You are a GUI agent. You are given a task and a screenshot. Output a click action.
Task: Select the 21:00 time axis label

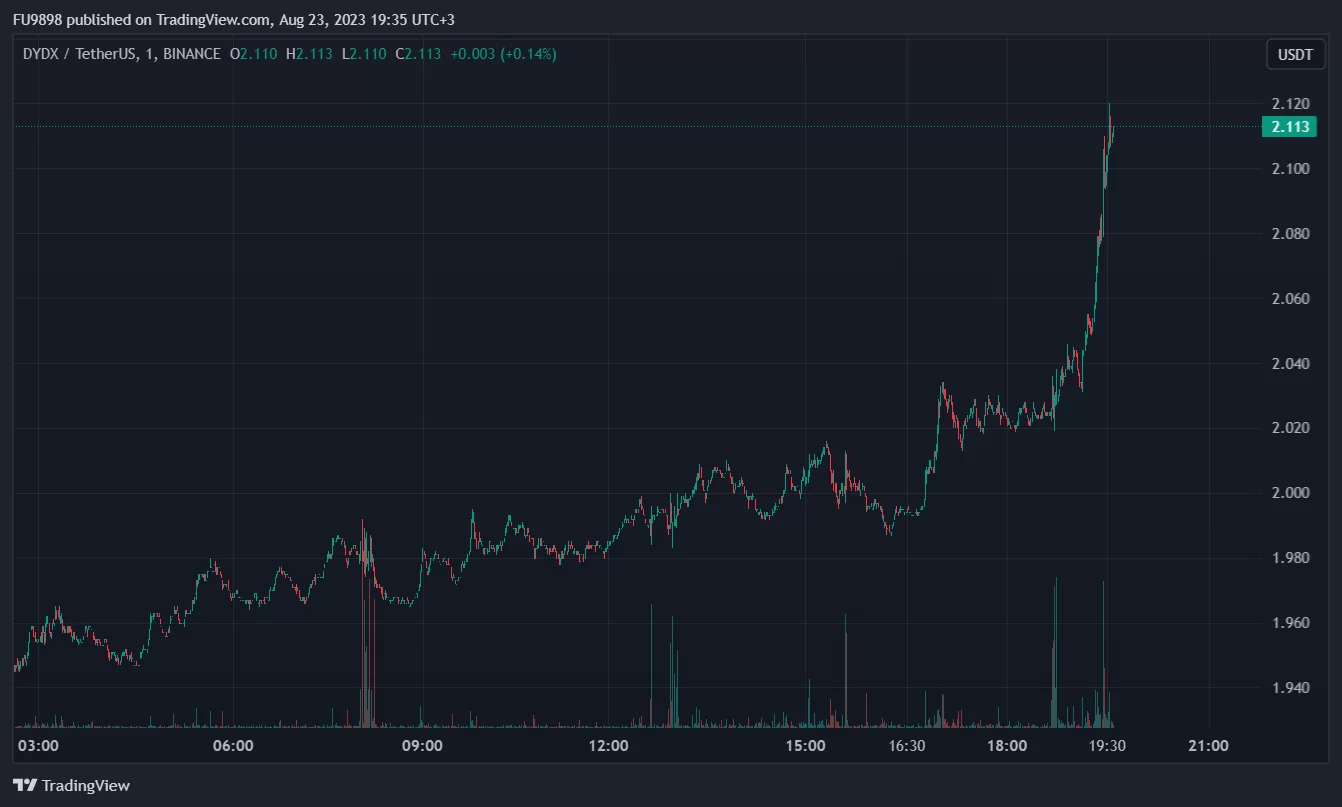click(1208, 746)
